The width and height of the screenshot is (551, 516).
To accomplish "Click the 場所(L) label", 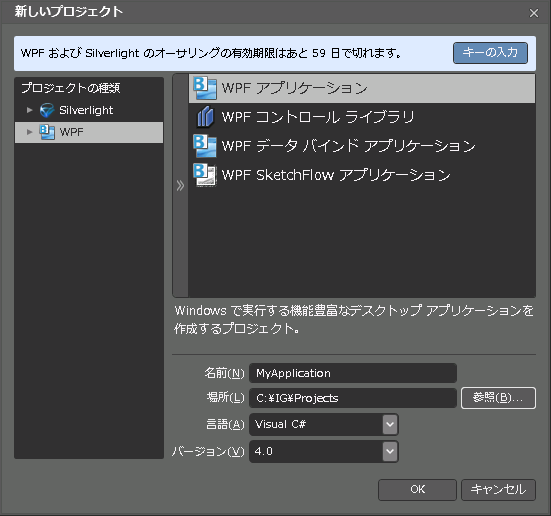I will pyautogui.click(x=226, y=398).
